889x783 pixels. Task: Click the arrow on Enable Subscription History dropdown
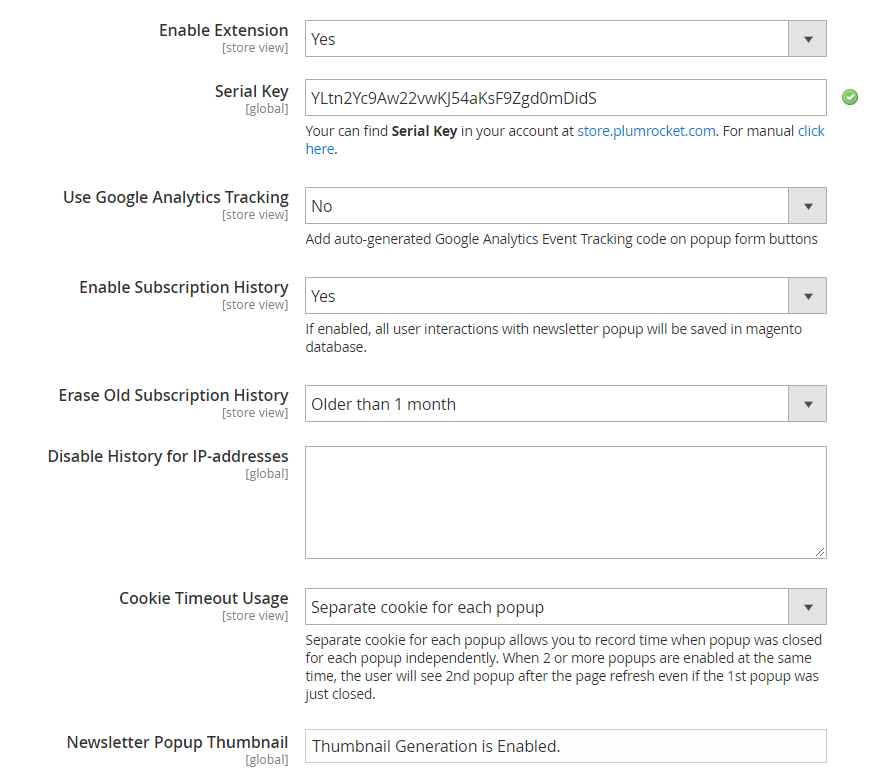point(807,296)
